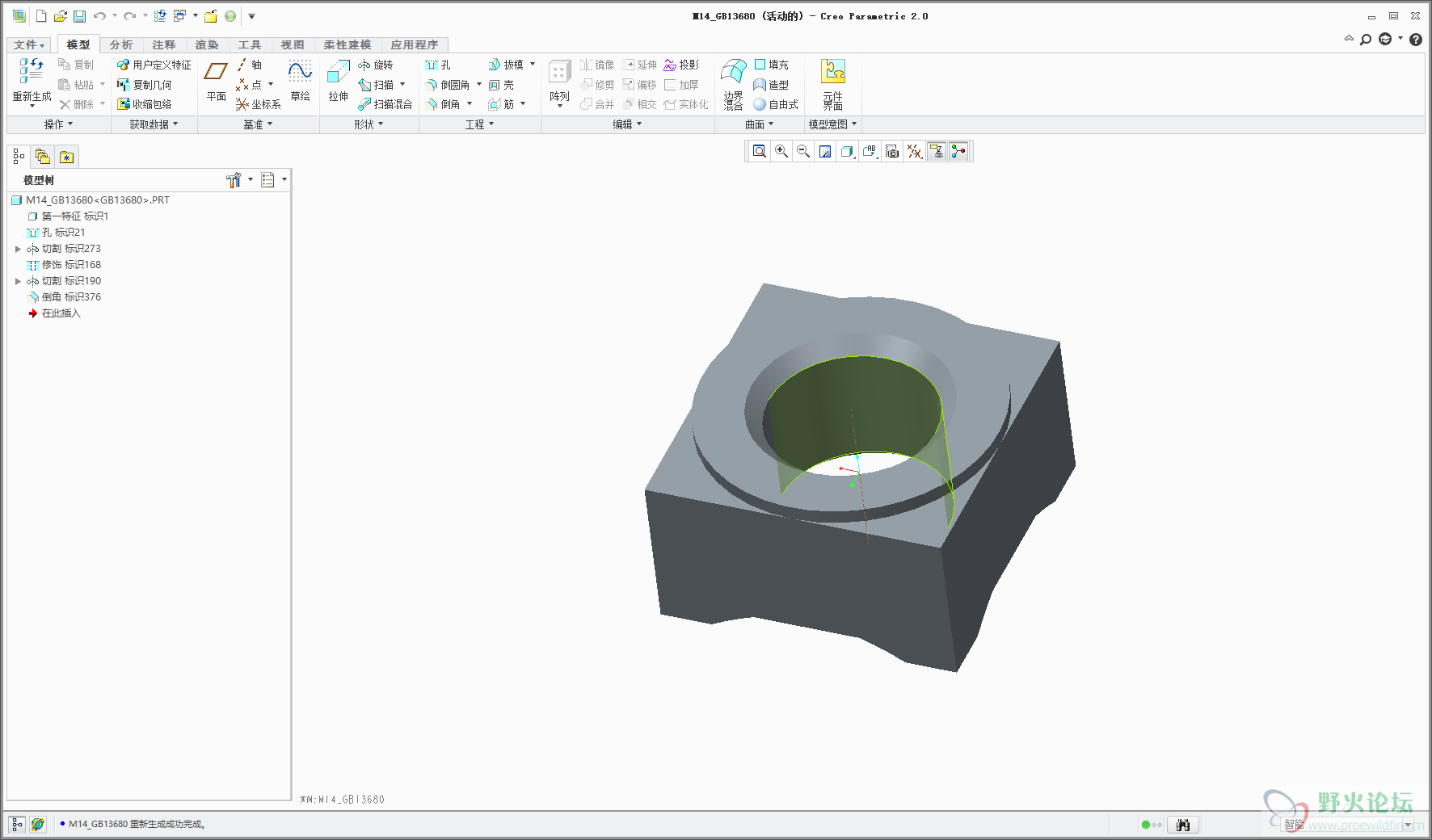1432x840 pixels.
Task: Switch to the 工具 ribbon tab
Action: pos(250,45)
